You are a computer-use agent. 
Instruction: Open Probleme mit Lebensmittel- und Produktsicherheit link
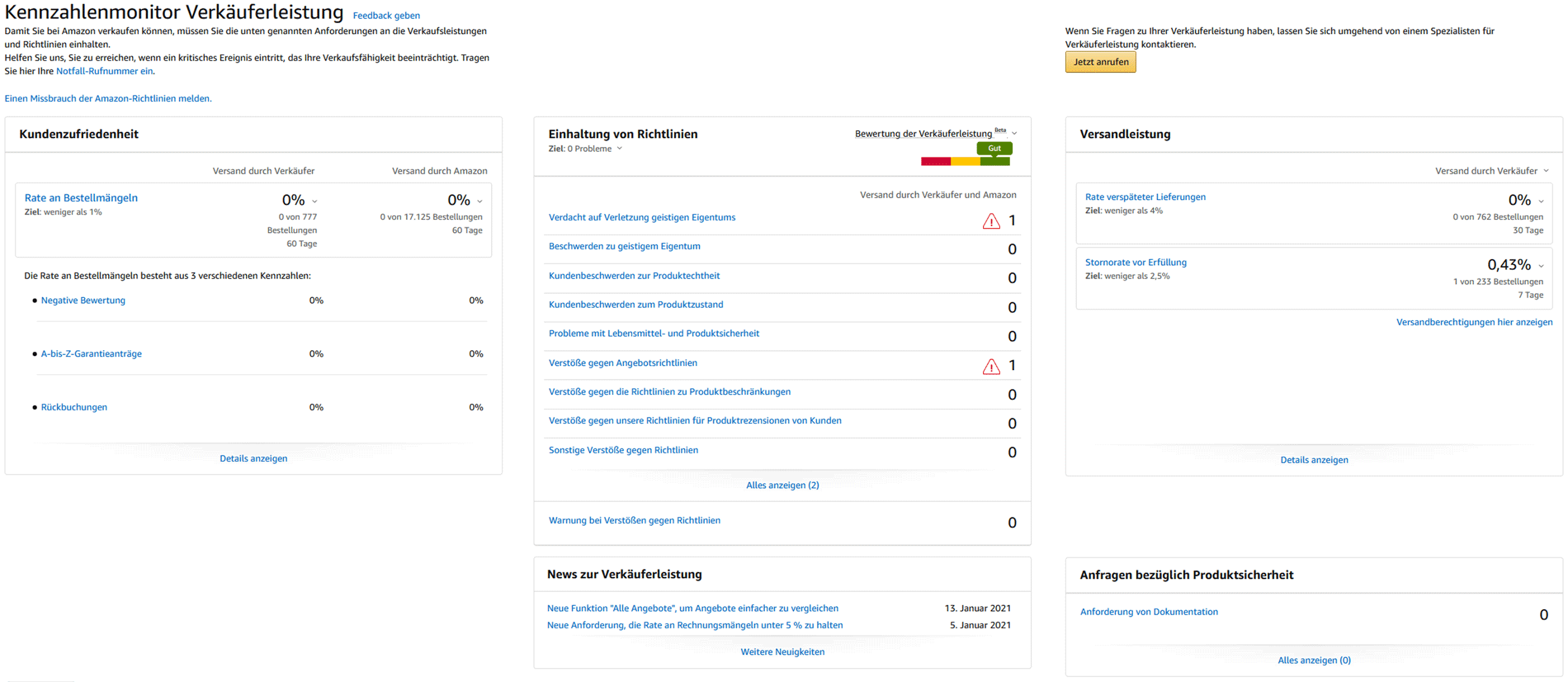pos(654,334)
